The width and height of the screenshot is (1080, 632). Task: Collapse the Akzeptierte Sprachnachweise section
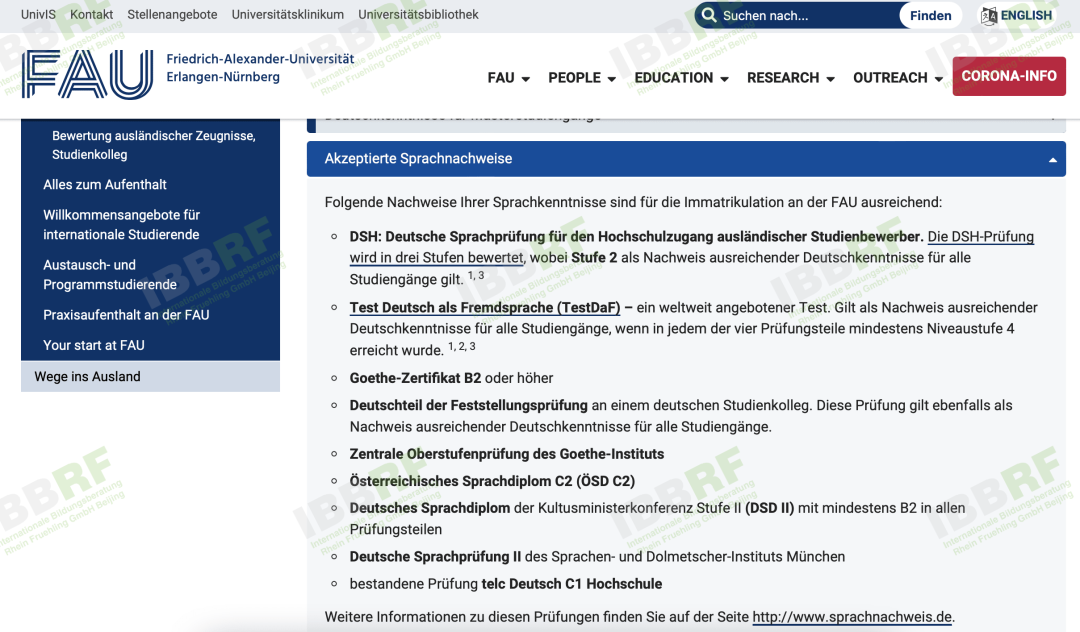[x=686, y=159]
